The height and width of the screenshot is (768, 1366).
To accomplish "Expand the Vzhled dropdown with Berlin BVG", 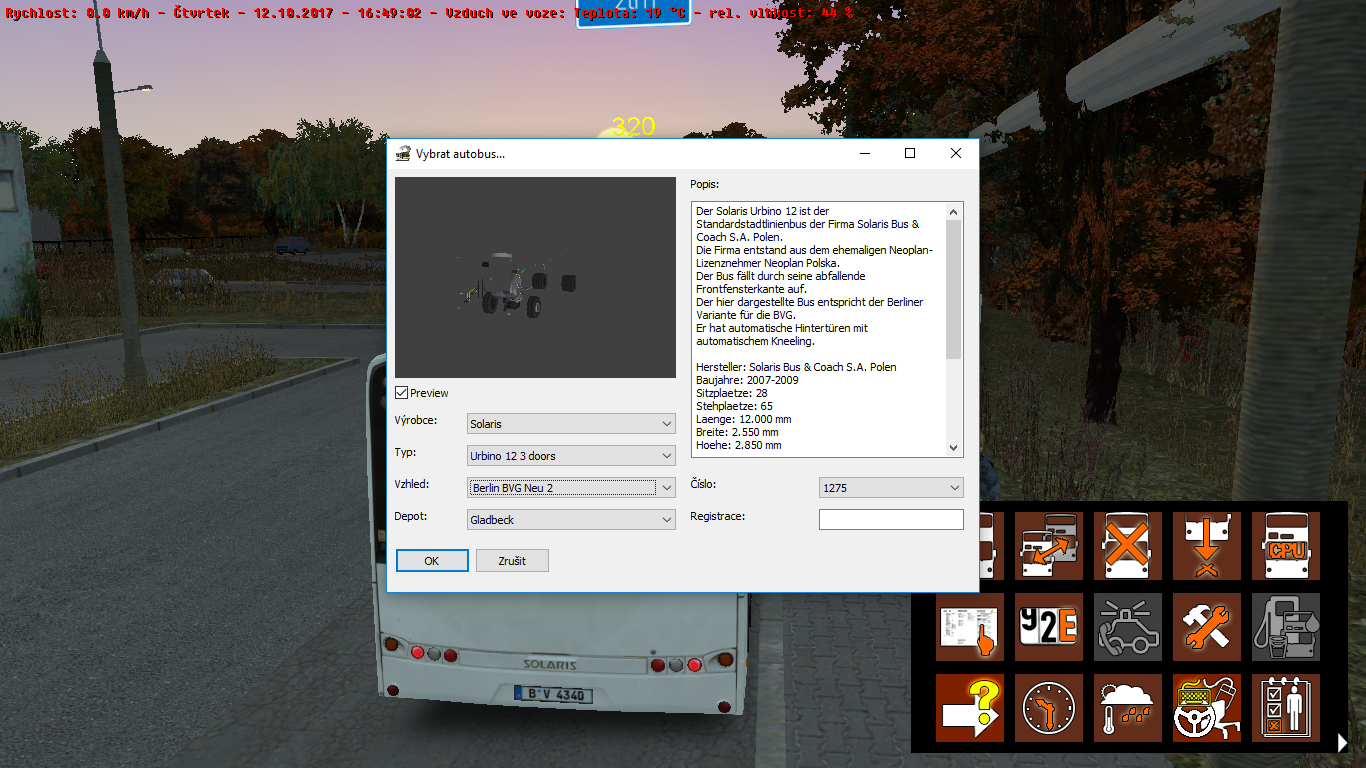I will click(571, 488).
